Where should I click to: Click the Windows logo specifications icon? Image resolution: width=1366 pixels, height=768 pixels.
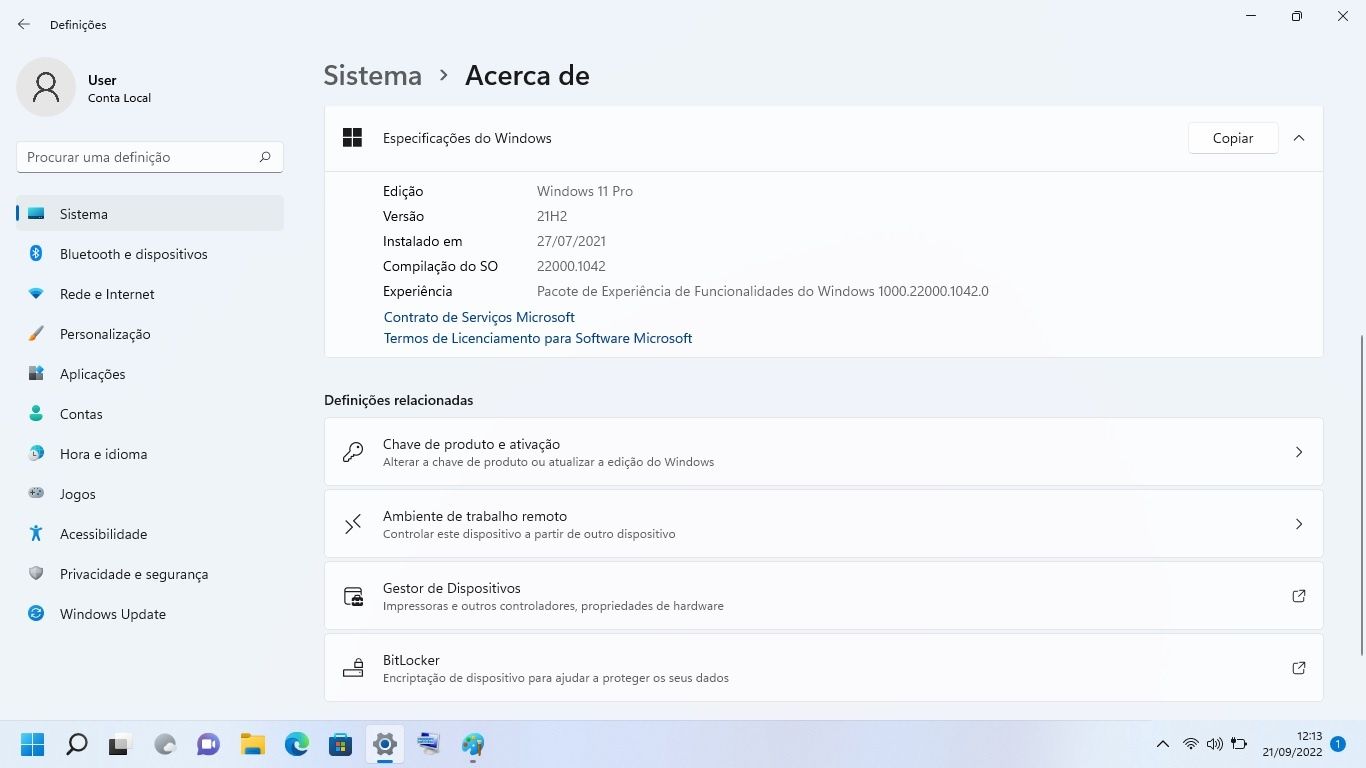[352, 138]
